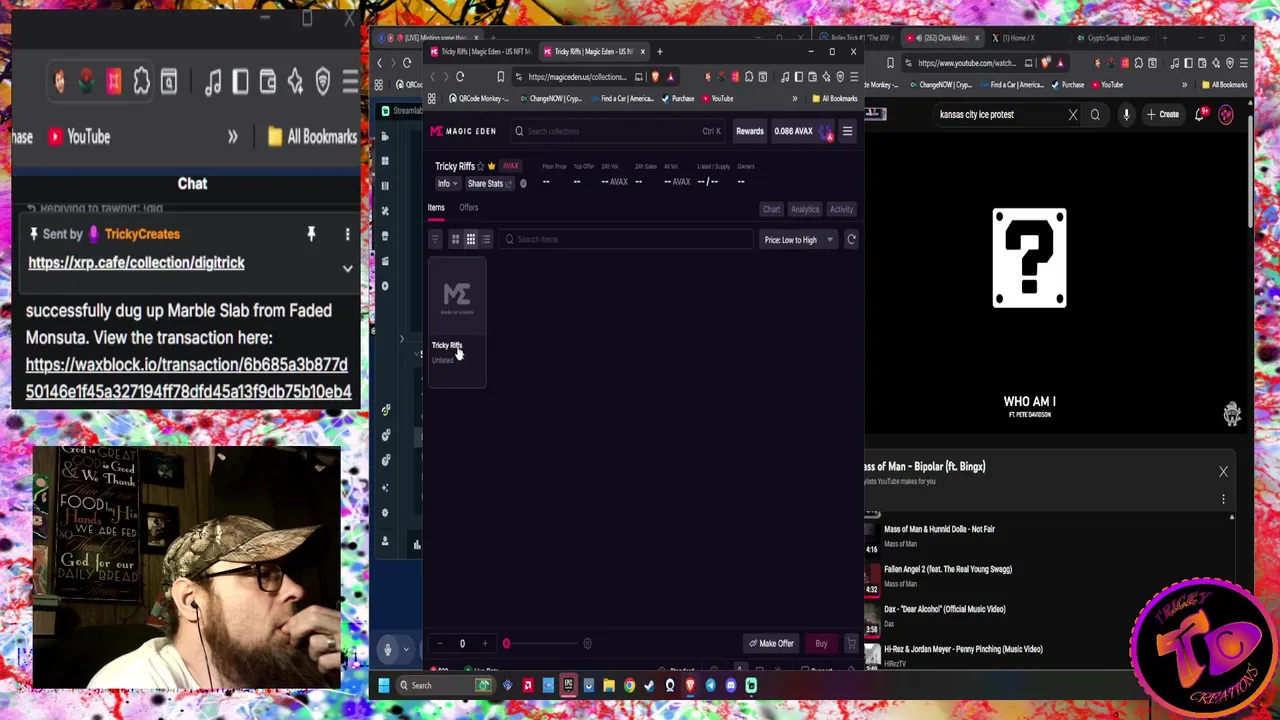Image resolution: width=1280 pixels, height=720 pixels.
Task: Open the Analytics tab
Action: click(805, 209)
